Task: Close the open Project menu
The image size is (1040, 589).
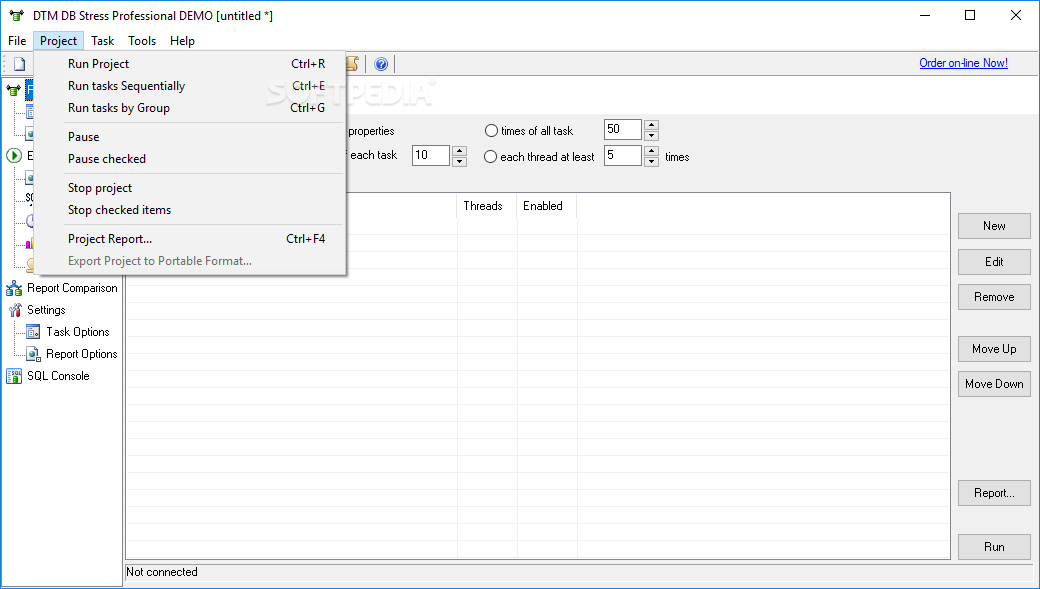Action: (58, 41)
